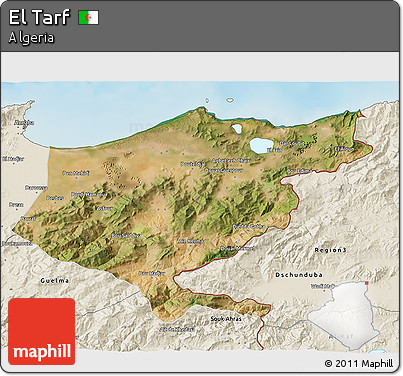Viewport: 403px width, 376px height.
Task: Open the red maphill logo
Action: [42, 331]
